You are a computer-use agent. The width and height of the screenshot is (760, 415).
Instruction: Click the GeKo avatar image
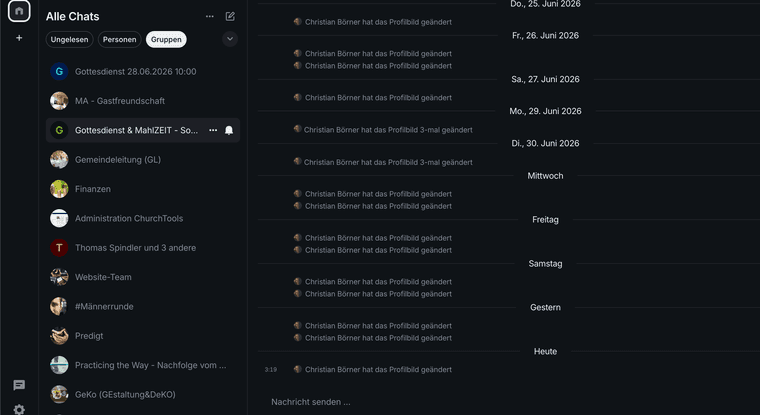[x=59, y=394]
